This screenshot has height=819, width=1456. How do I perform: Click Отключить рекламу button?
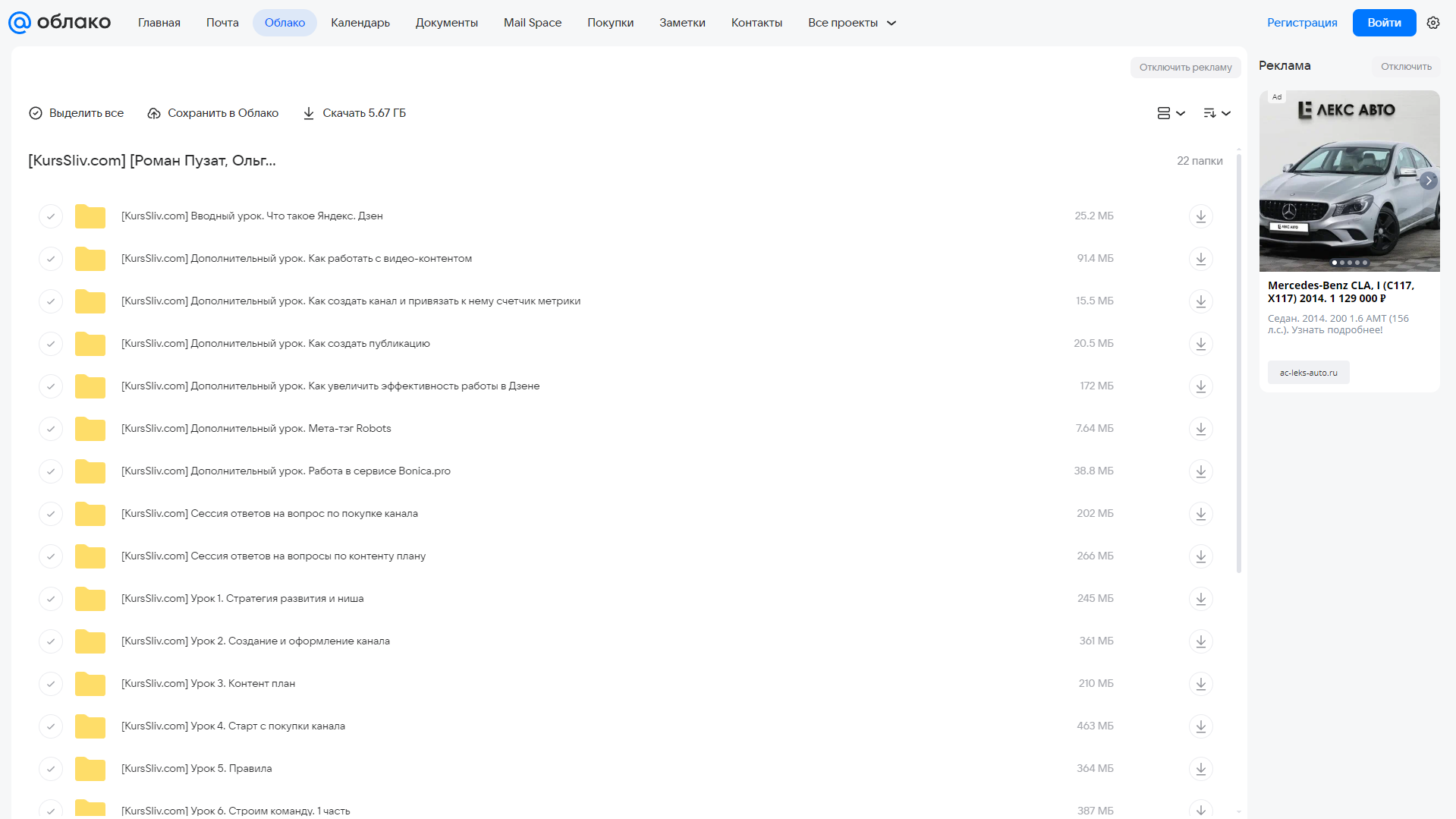coord(1185,68)
